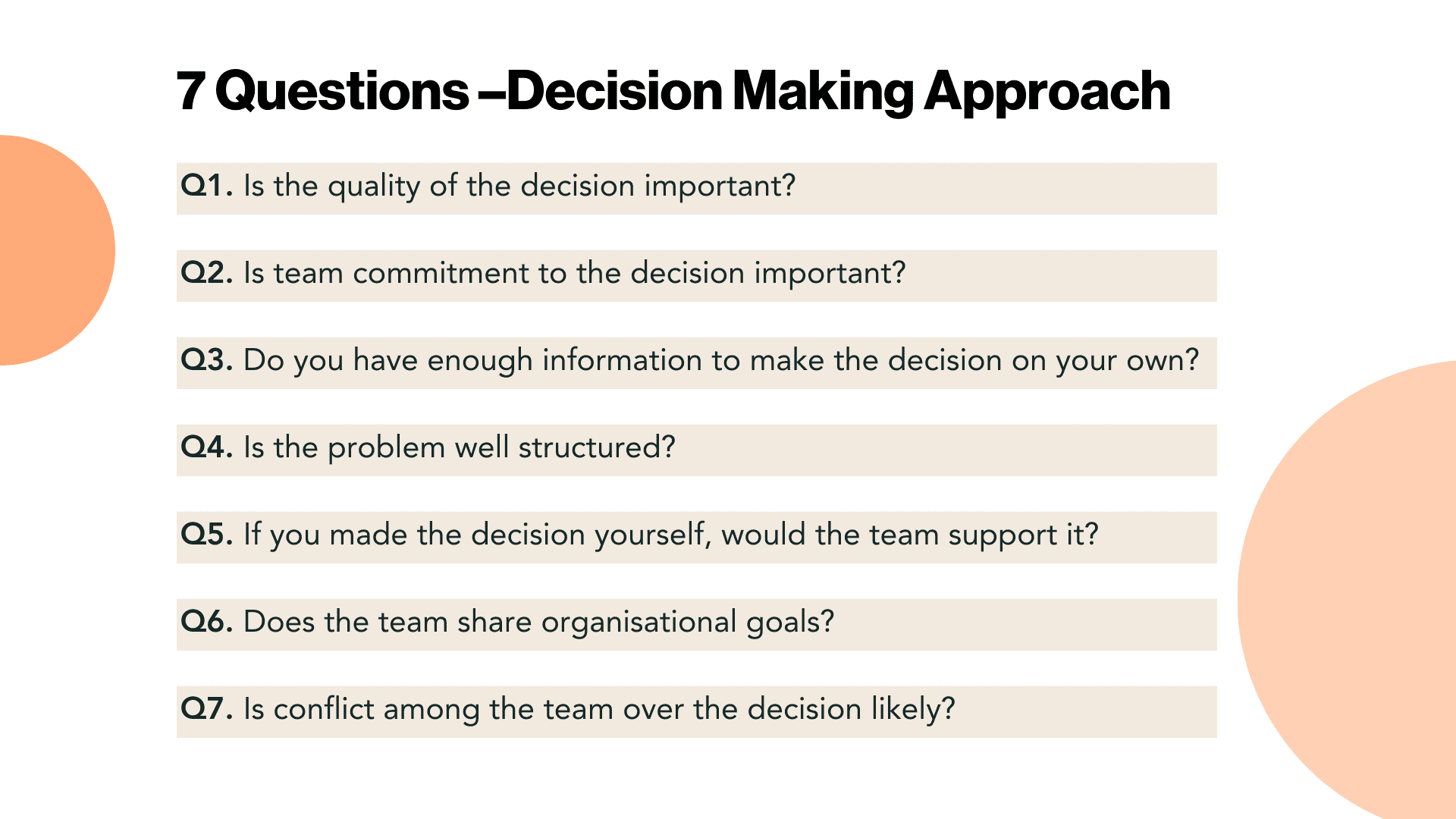The width and height of the screenshot is (1456, 819).
Task: Select the bold "Q2." label
Action: (206, 273)
